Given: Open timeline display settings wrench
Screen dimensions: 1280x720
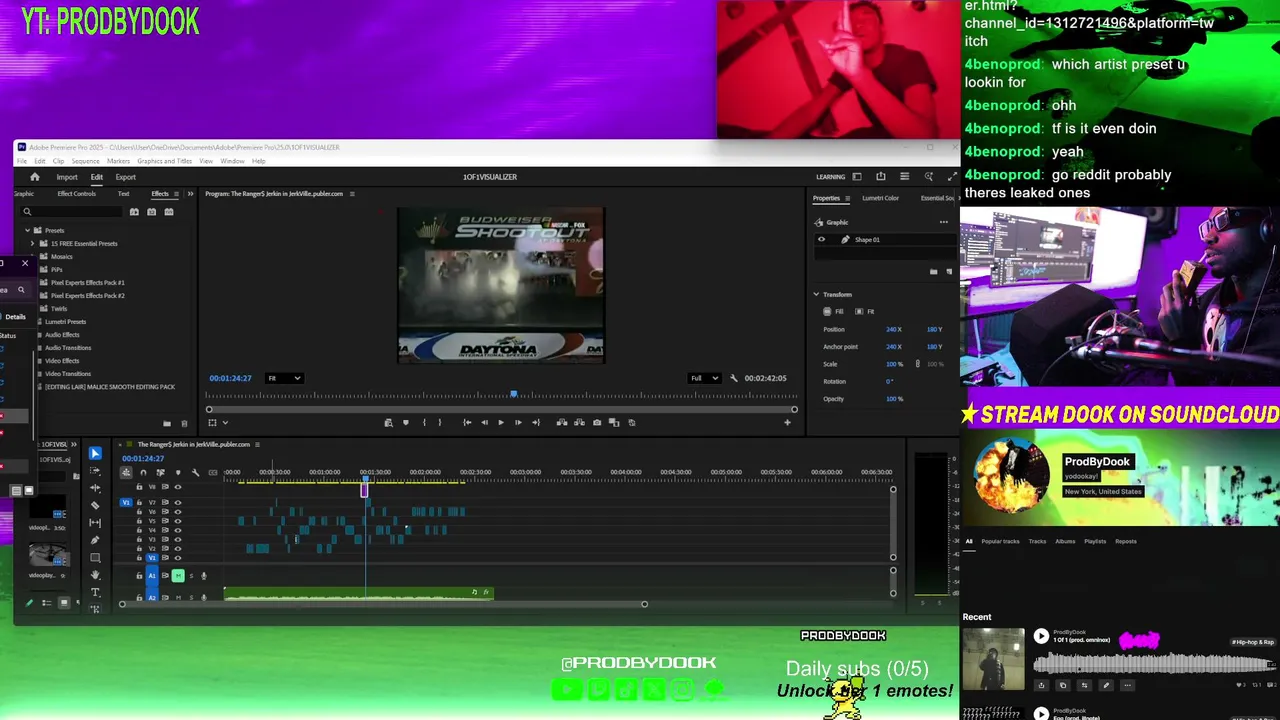Looking at the screenshot, I should coord(195,472).
